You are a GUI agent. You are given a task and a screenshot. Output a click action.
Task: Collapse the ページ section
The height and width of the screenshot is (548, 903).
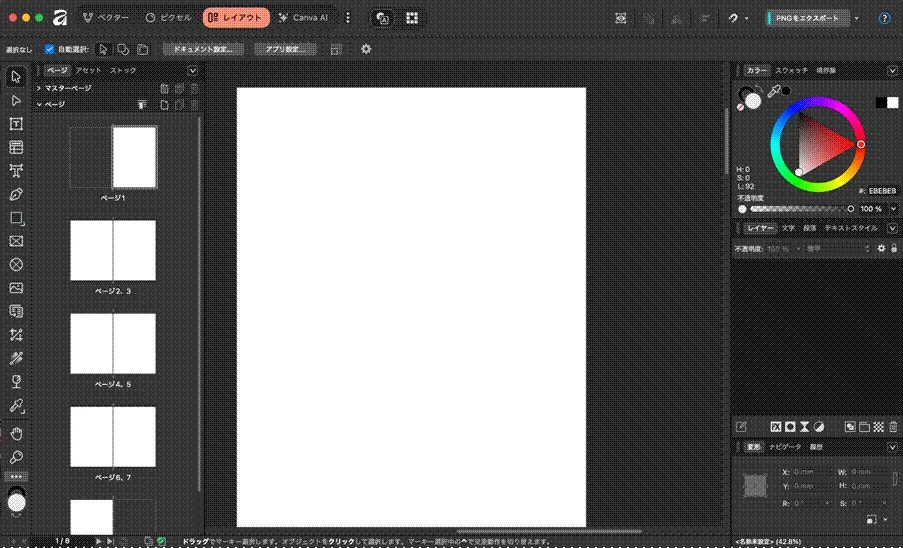(x=39, y=105)
